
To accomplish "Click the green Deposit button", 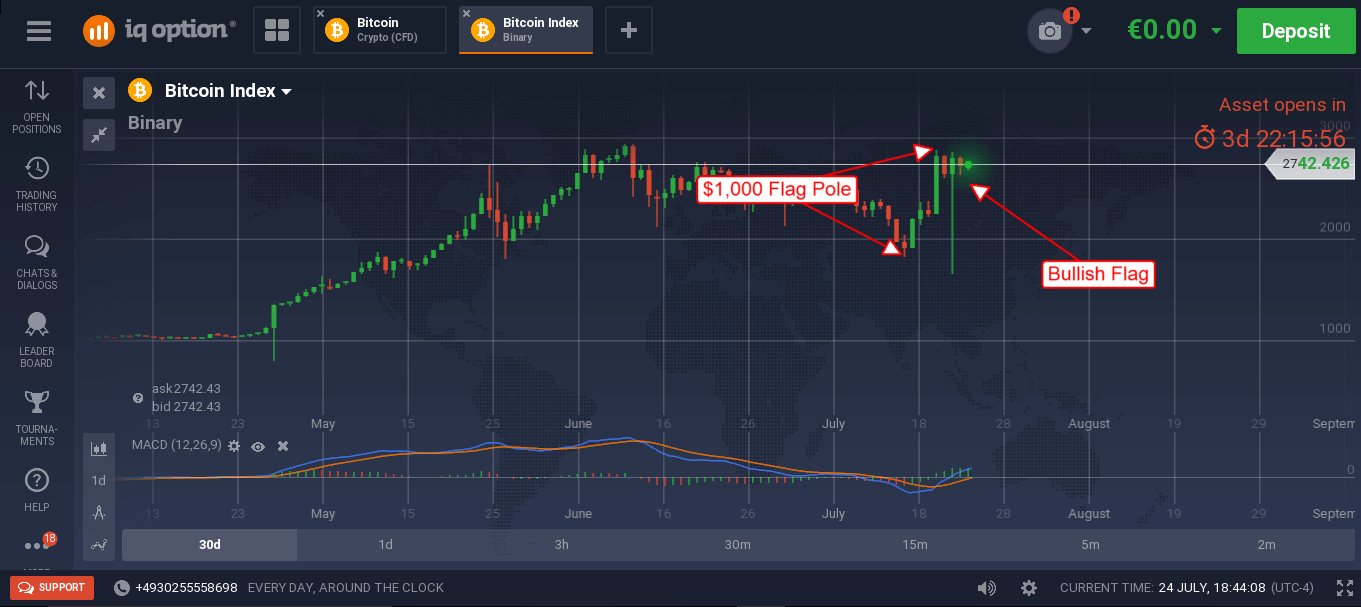I will click(1296, 31).
